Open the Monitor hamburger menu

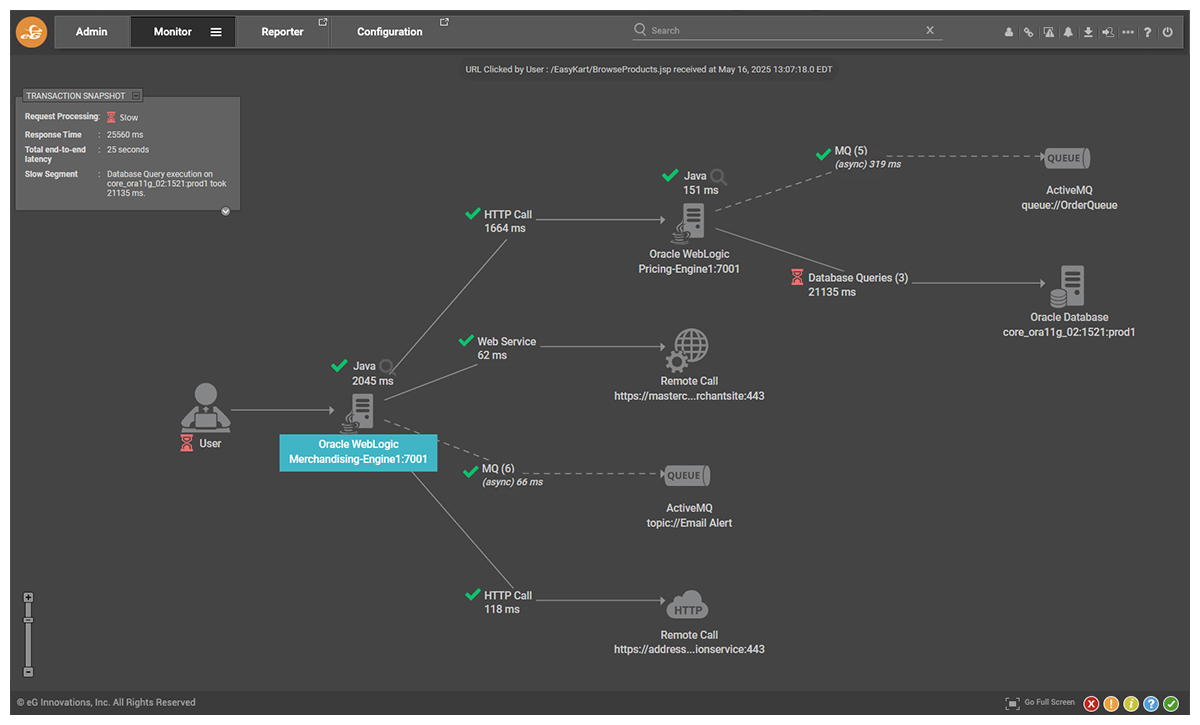[216, 32]
